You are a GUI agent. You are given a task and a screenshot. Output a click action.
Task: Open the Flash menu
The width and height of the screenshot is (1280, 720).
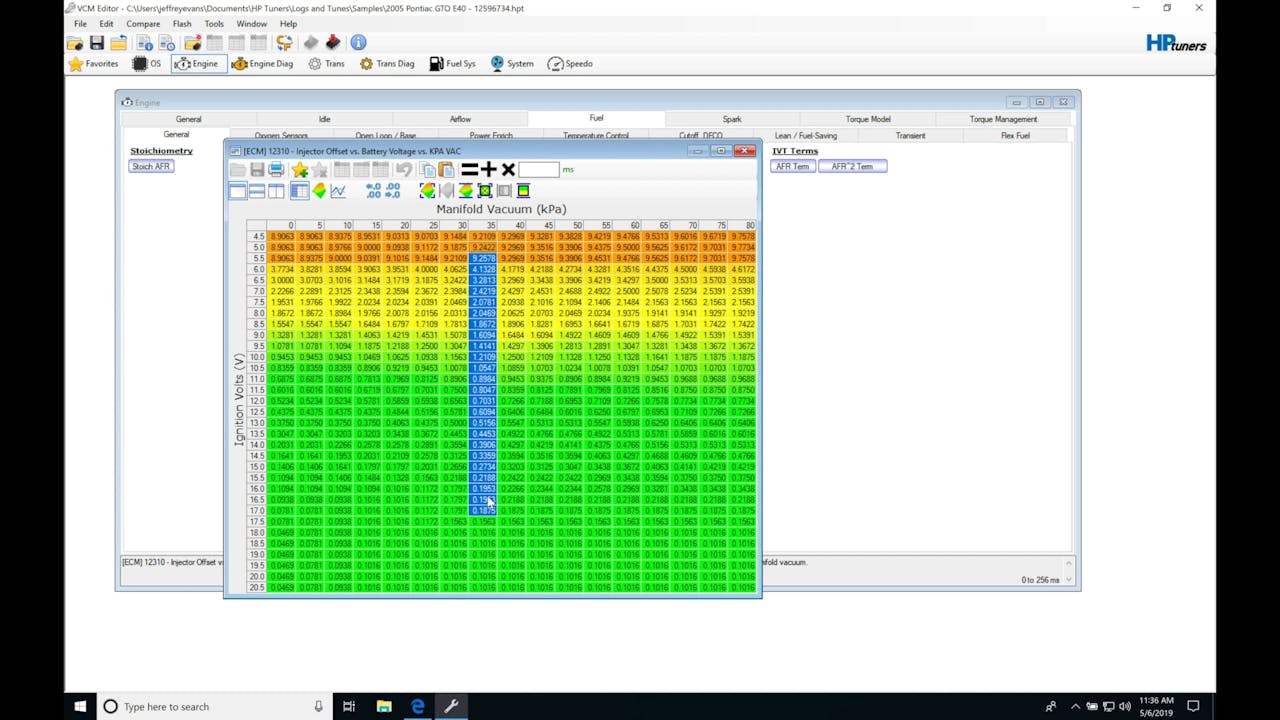pos(181,24)
